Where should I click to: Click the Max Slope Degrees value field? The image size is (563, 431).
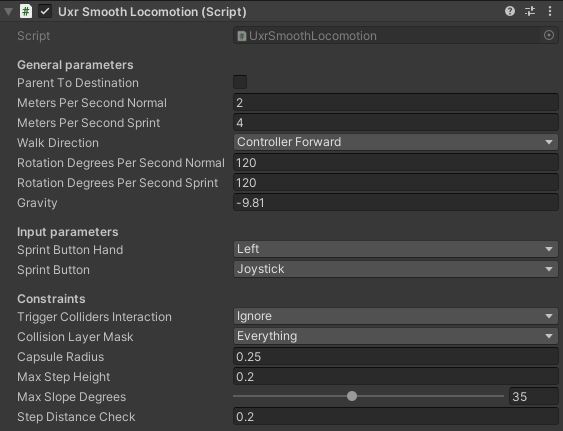pos(534,397)
